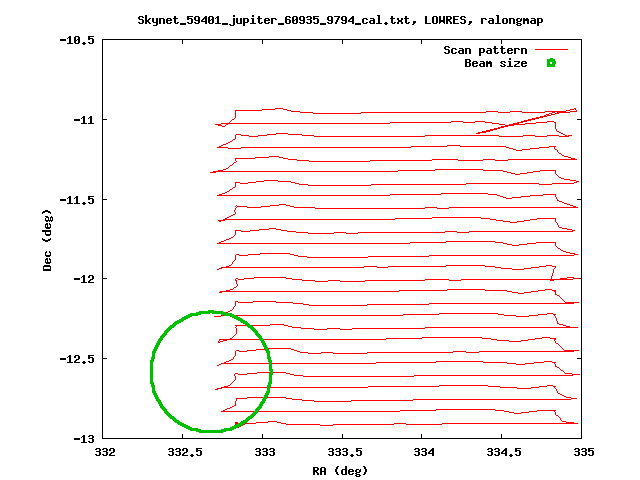Click the 332.5 RA tick label
Screen dimensions: 640x480
click(x=185, y=452)
